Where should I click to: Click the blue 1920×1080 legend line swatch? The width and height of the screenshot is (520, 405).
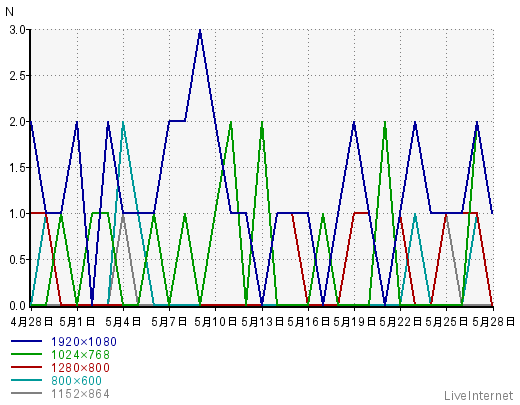pos(27,341)
